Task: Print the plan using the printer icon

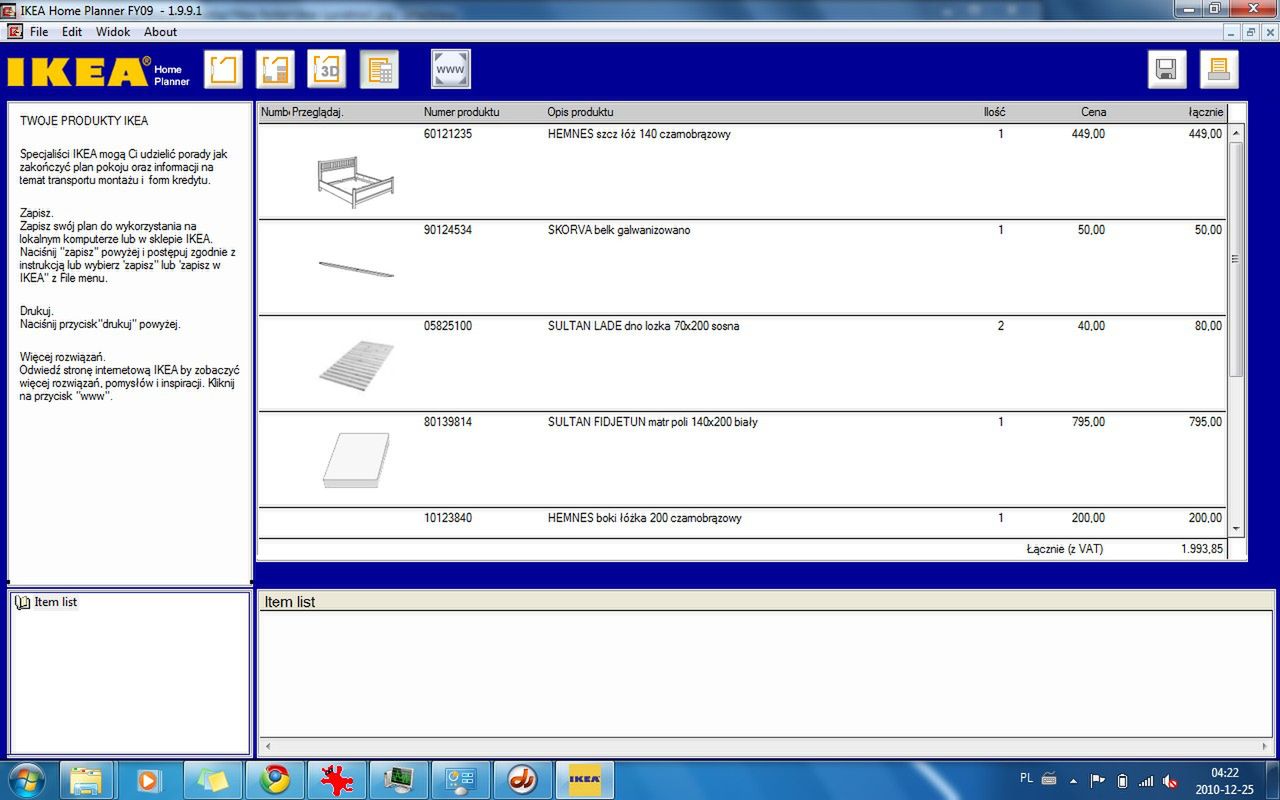Action: tap(1219, 69)
